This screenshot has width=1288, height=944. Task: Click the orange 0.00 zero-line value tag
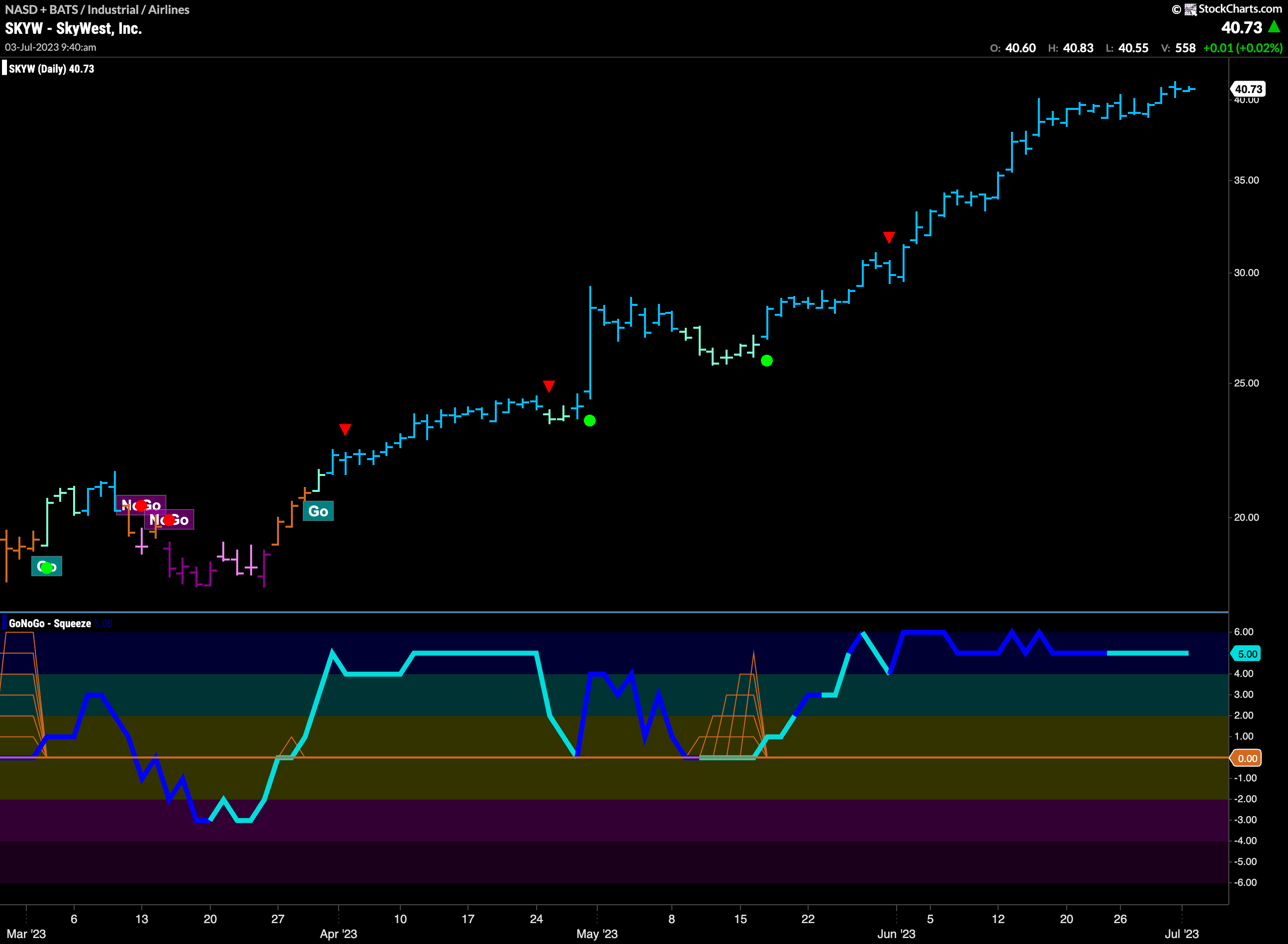pyautogui.click(x=1247, y=758)
